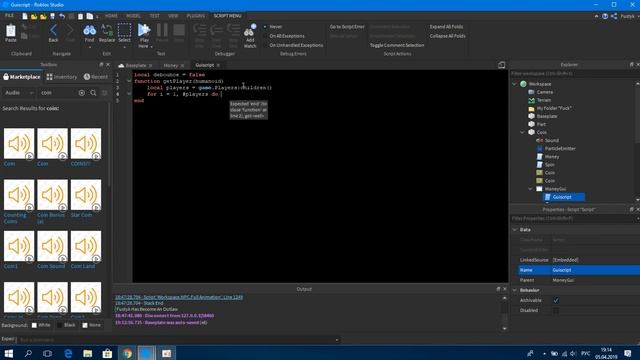Viewport: 640px width, 360px height.
Task: Open Chrome from the taskbar
Action: pos(127,353)
